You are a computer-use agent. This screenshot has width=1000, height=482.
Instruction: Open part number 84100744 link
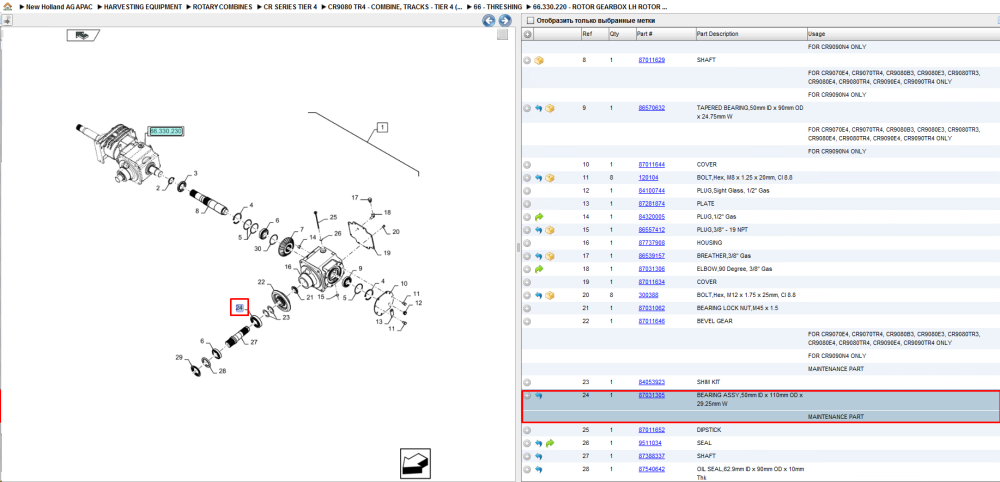click(x=652, y=191)
